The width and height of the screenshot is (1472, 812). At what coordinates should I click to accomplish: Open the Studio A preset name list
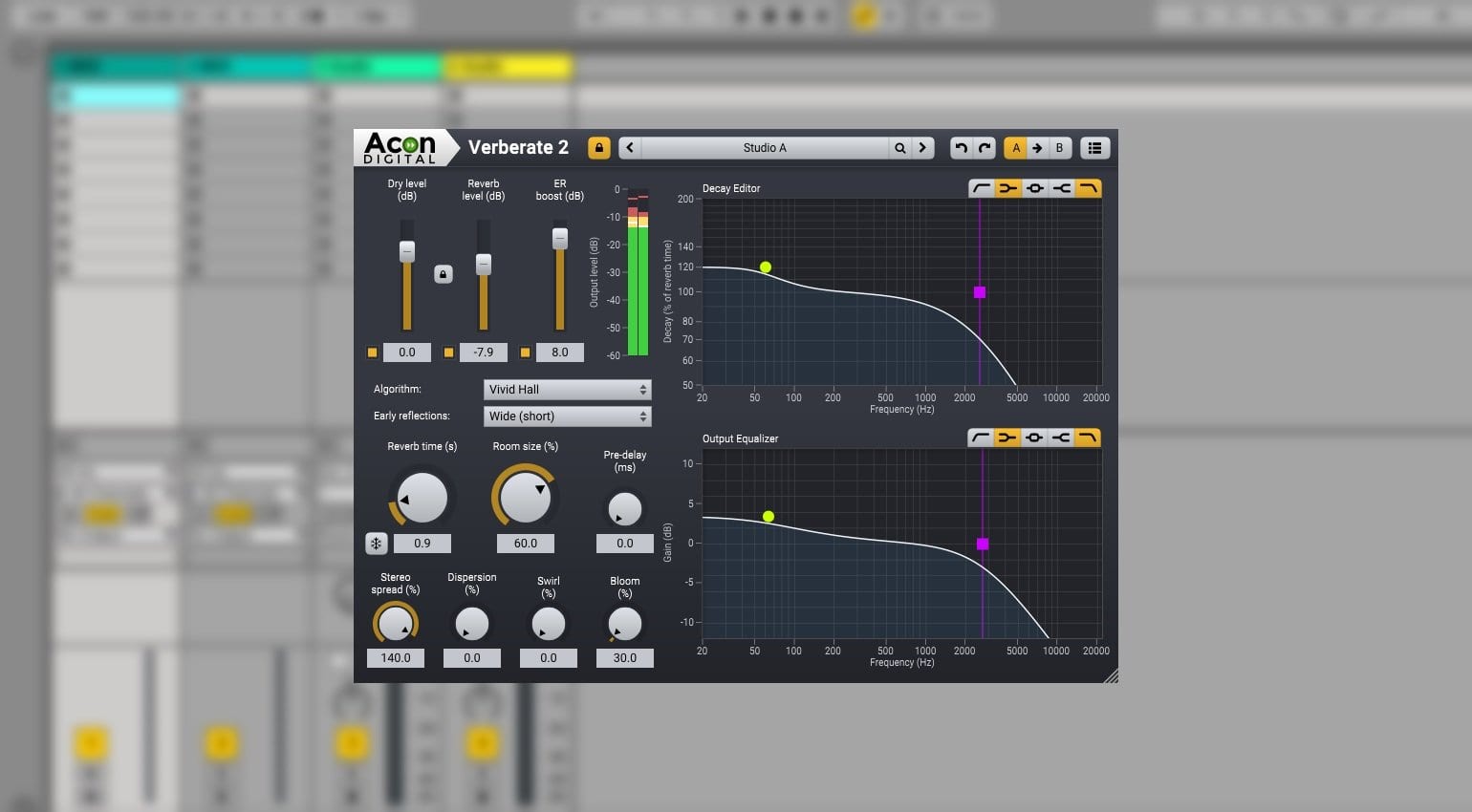[765, 148]
